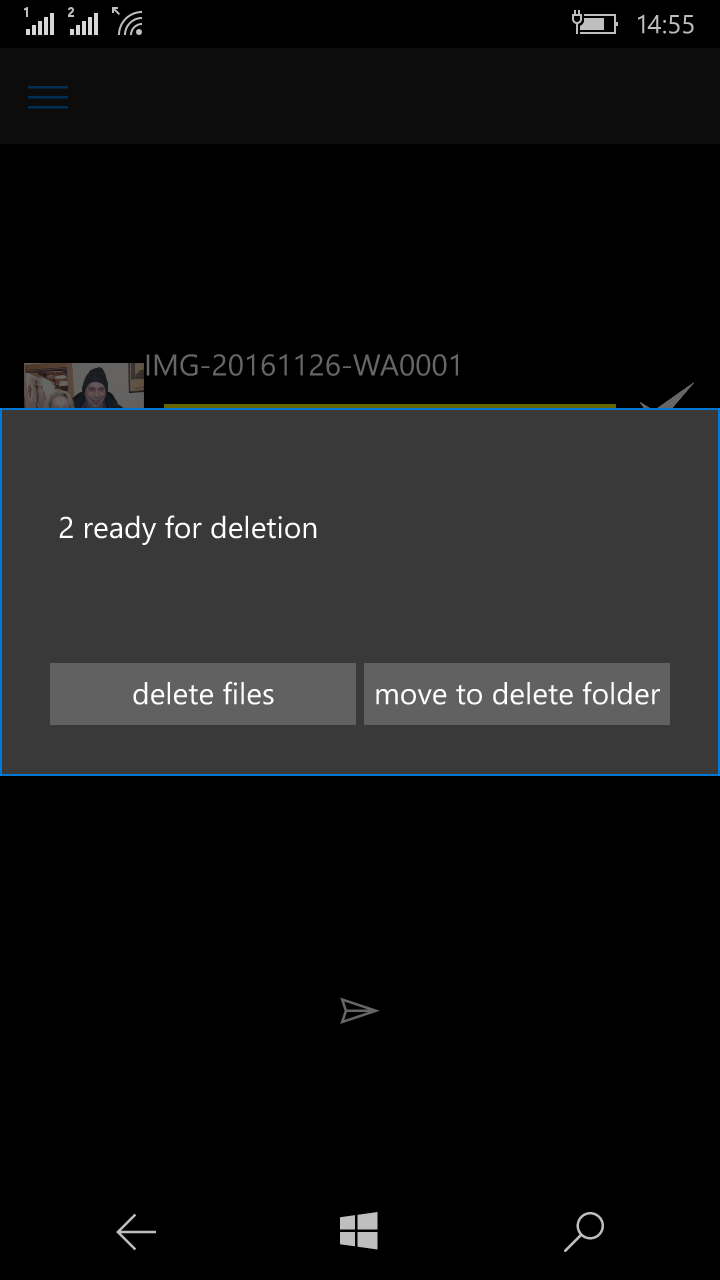Tap the 2 ready for deletion message

[x=188, y=528]
